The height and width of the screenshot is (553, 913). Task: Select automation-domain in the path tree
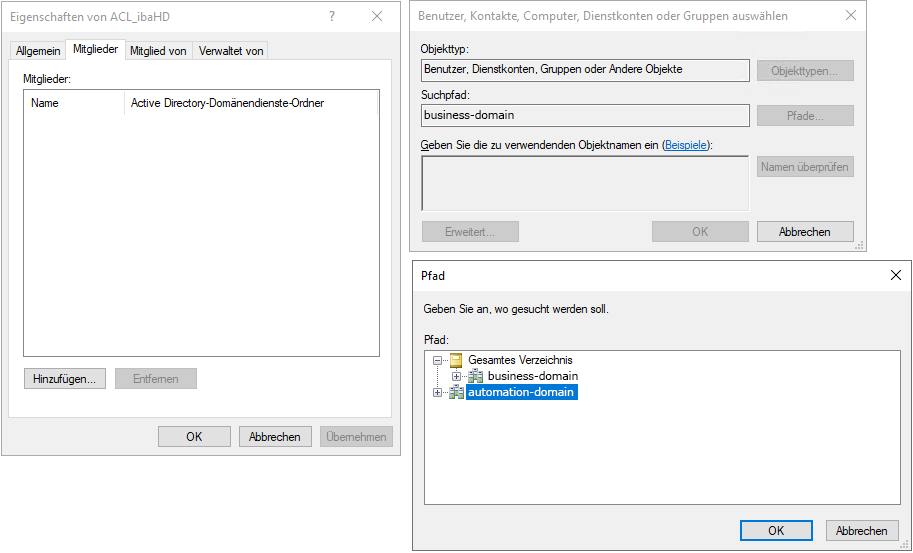coord(521,392)
